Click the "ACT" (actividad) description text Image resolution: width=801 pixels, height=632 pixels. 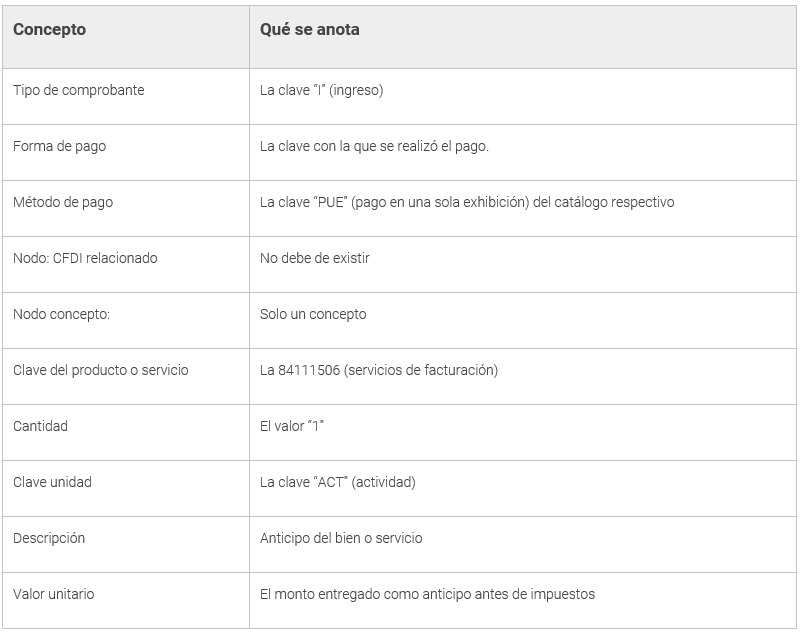(x=337, y=482)
